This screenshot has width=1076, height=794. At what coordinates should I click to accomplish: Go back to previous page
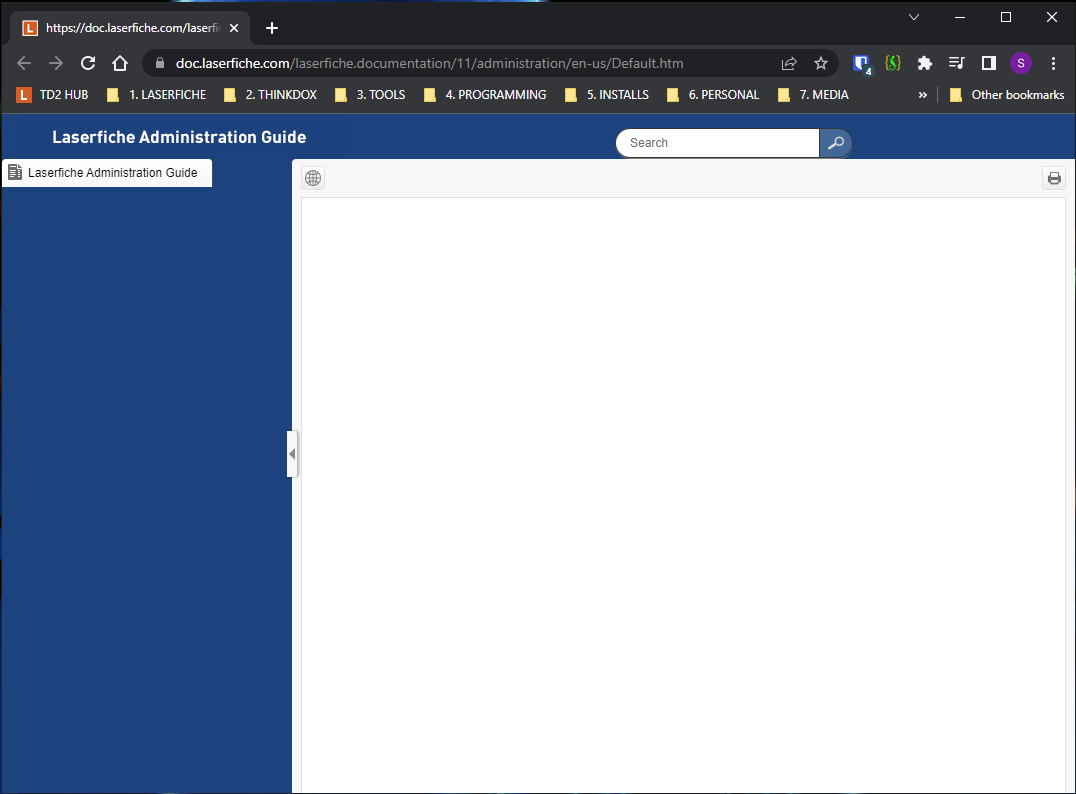tap(24, 63)
